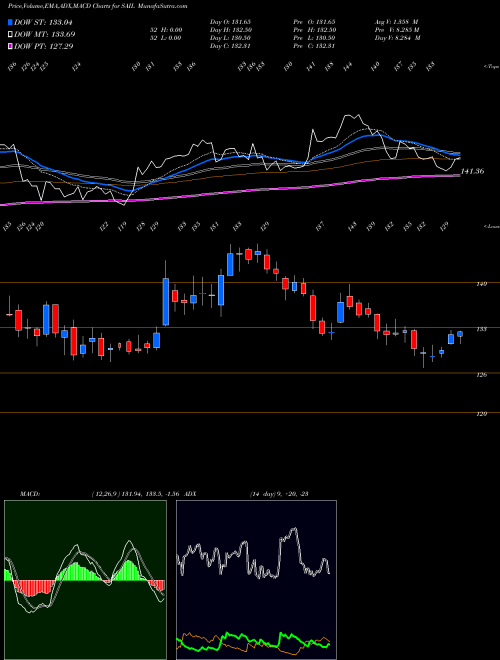Viewport: 500px width, 660px height.
Task: Click the Pre C: 132.31 reading
Action: [314, 46]
